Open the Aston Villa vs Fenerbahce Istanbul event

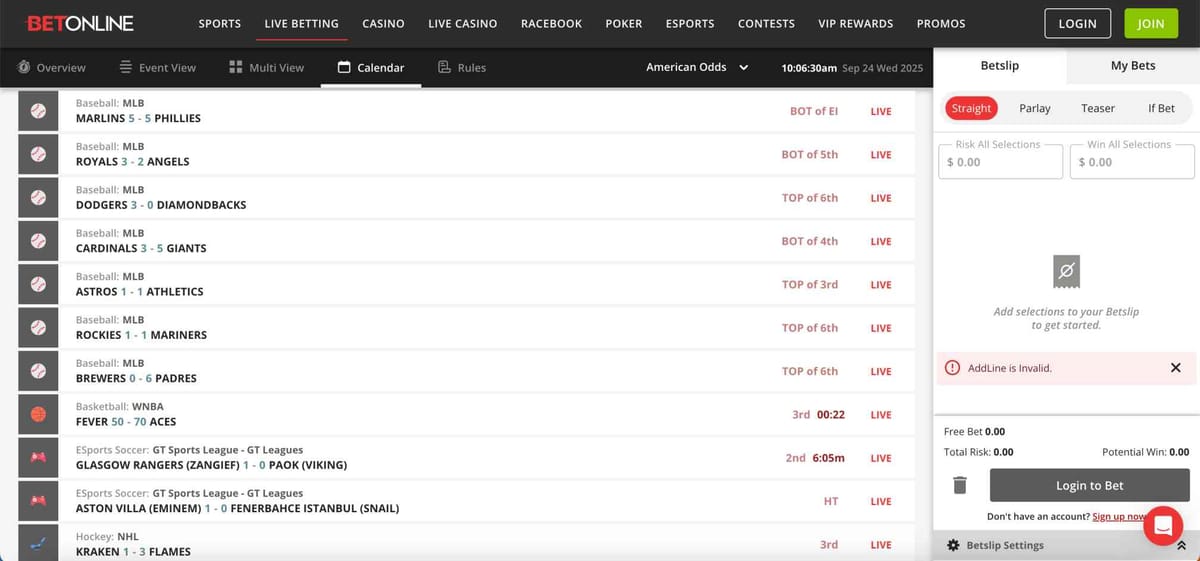466,500
